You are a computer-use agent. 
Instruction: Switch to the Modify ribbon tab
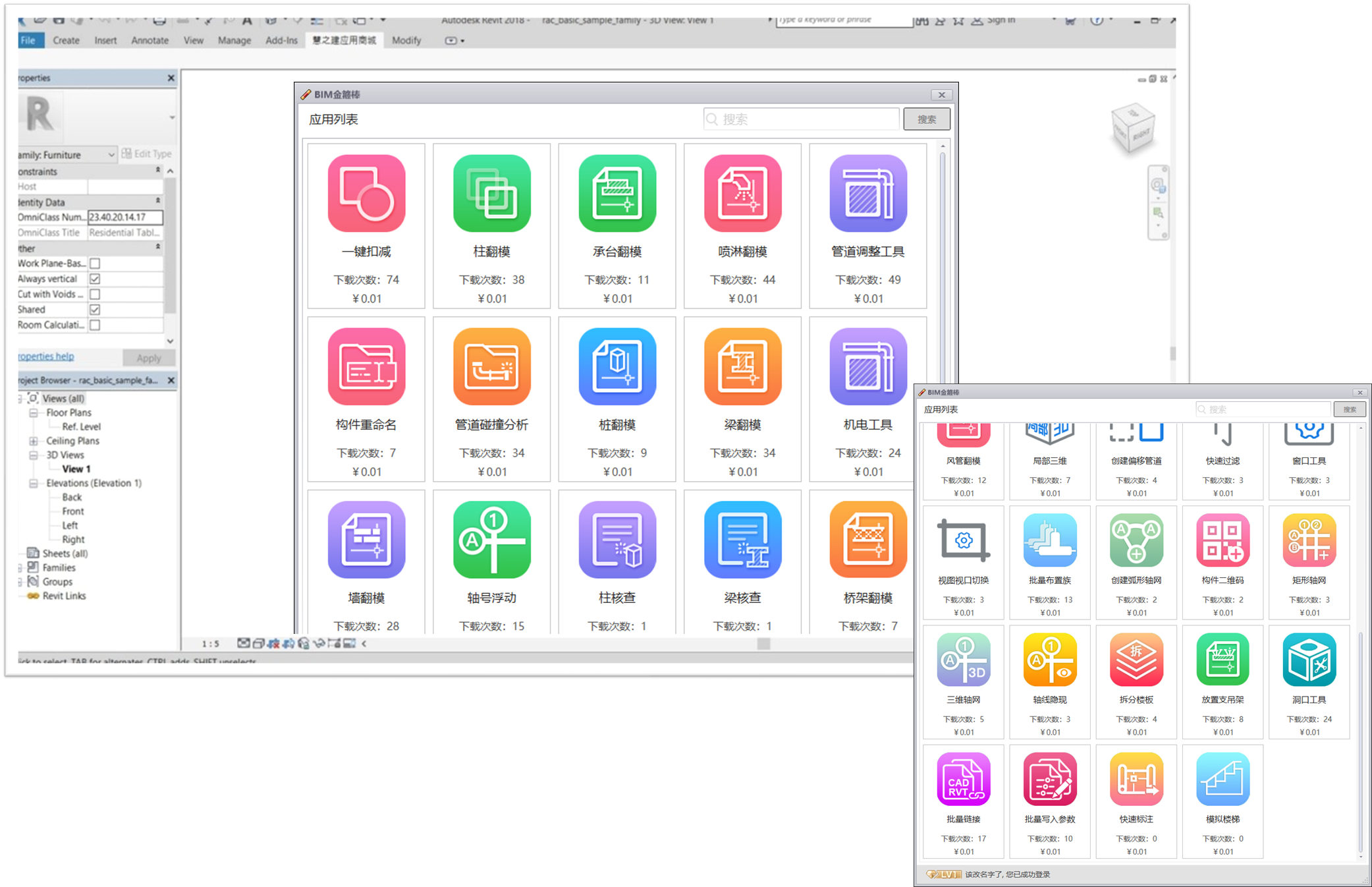pos(406,40)
